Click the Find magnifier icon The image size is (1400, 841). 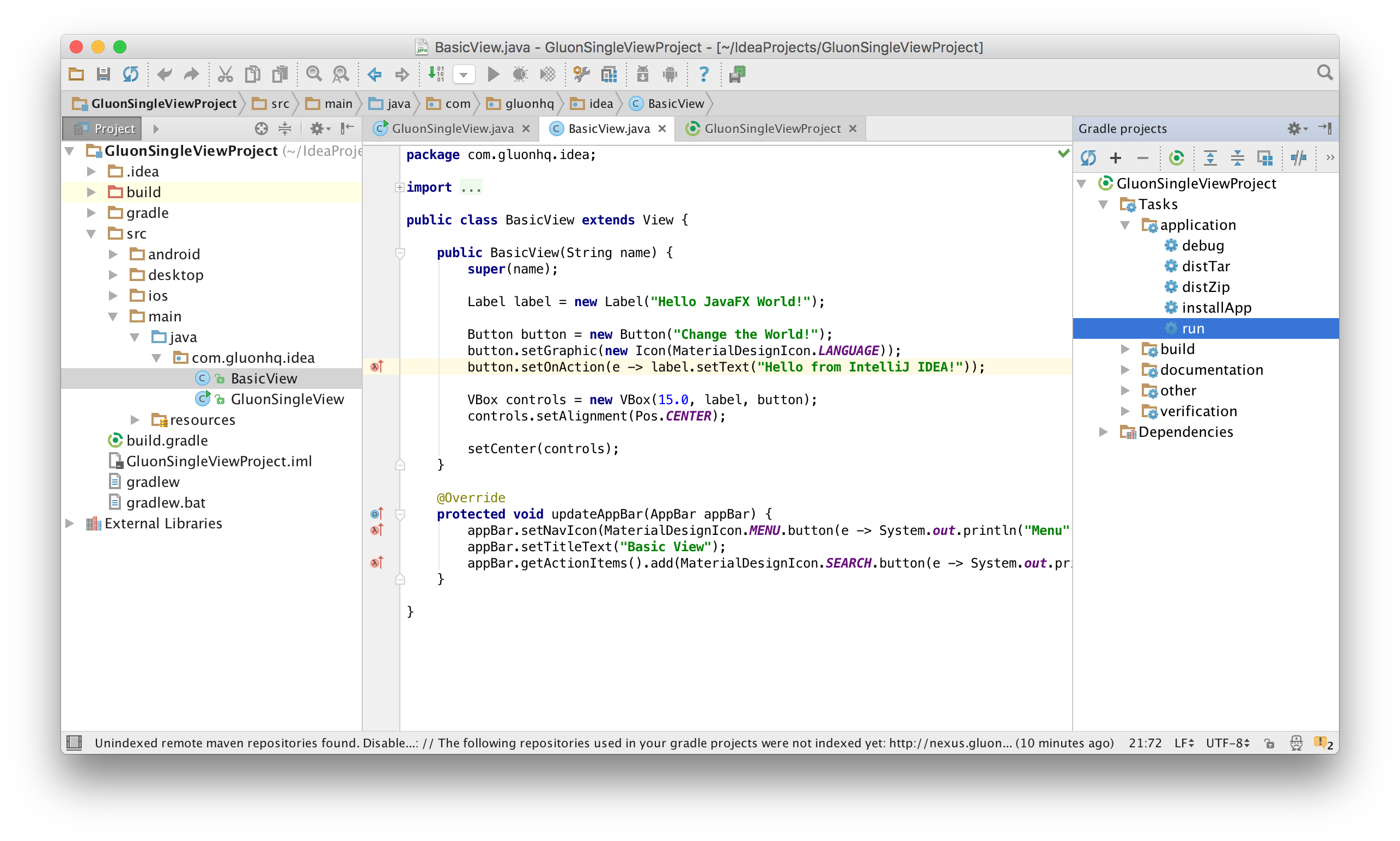point(313,74)
